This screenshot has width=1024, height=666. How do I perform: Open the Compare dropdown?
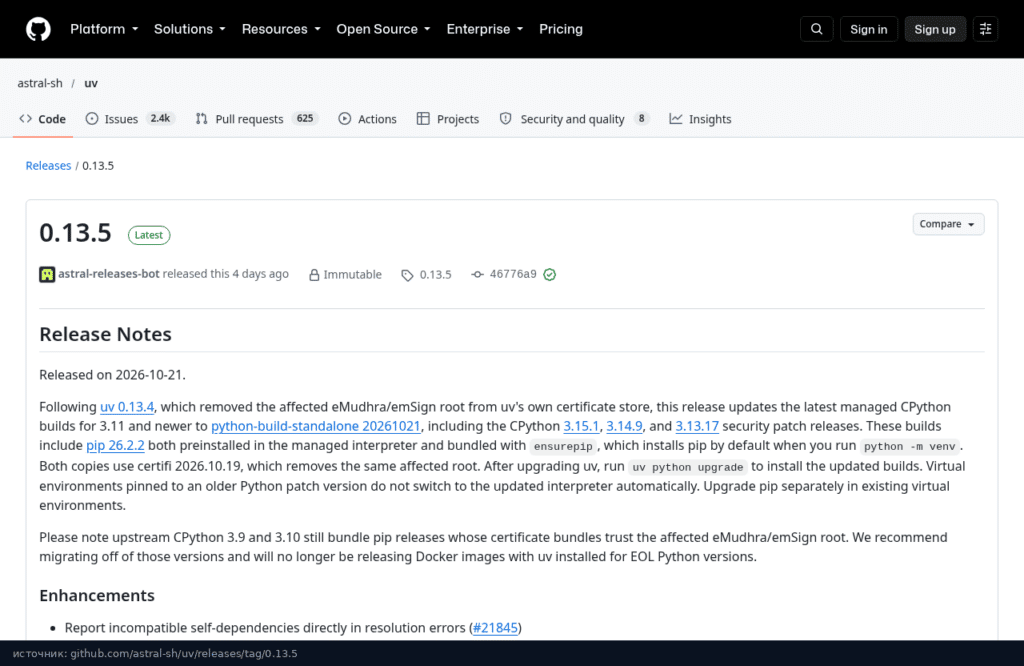click(948, 224)
